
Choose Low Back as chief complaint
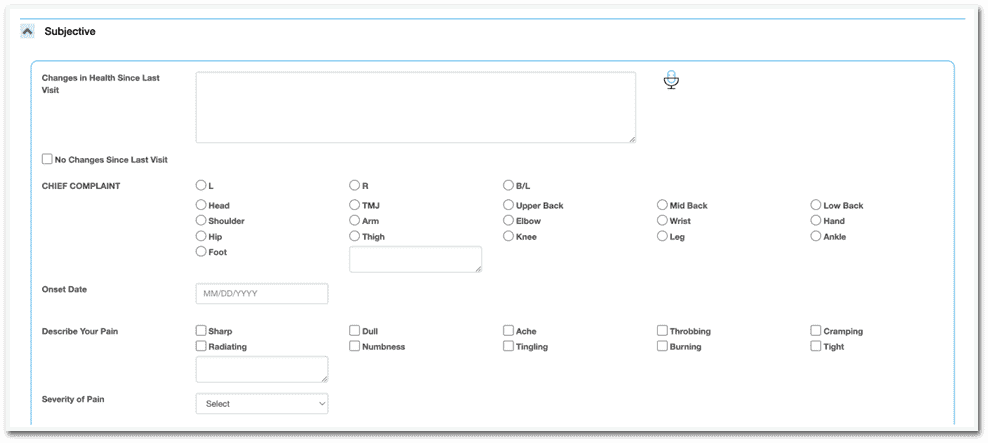tap(816, 205)
